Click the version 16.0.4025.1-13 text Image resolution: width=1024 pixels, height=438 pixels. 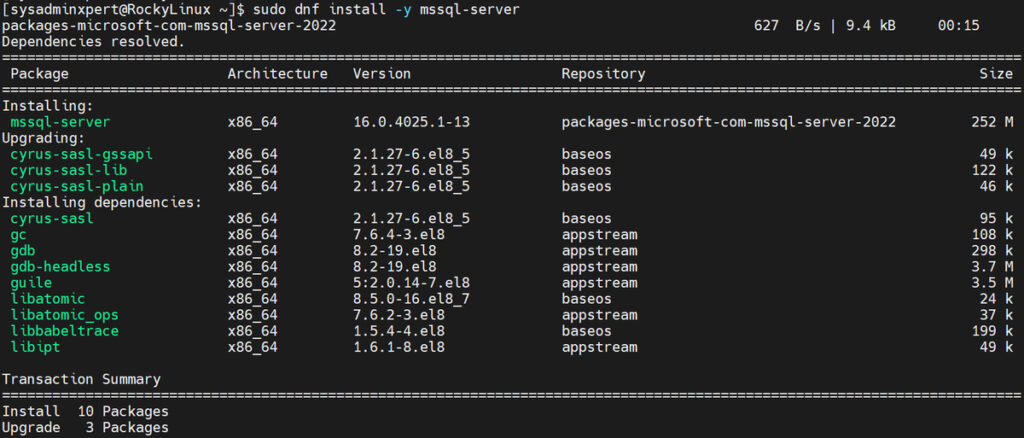tap(411, 122)
